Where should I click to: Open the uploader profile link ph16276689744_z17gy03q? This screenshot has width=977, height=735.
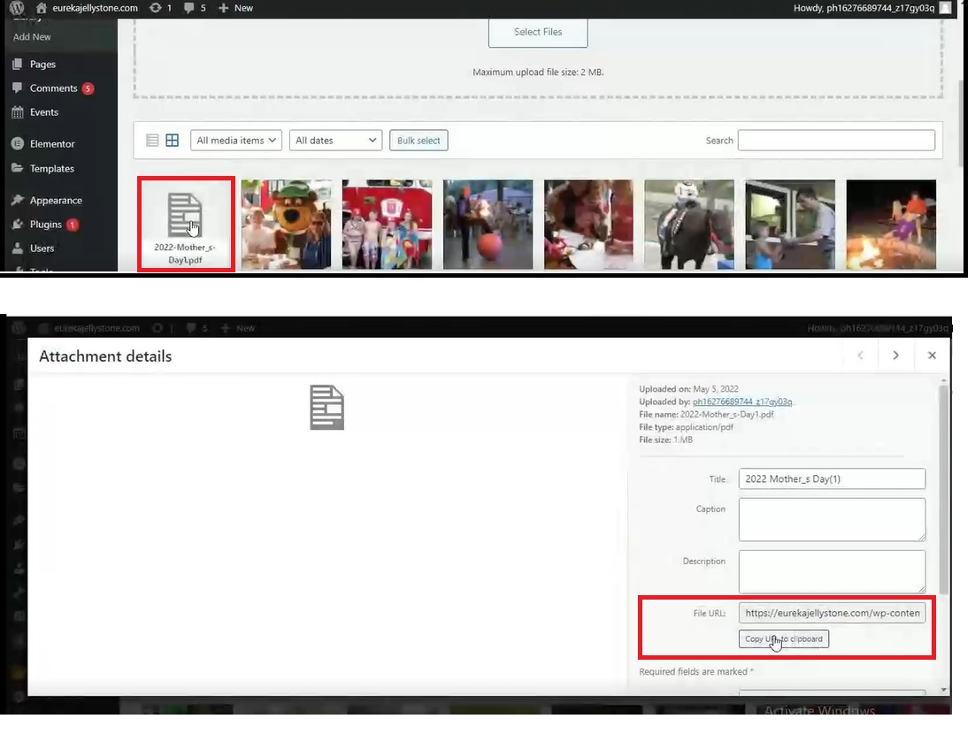click(x=742, y=402)
